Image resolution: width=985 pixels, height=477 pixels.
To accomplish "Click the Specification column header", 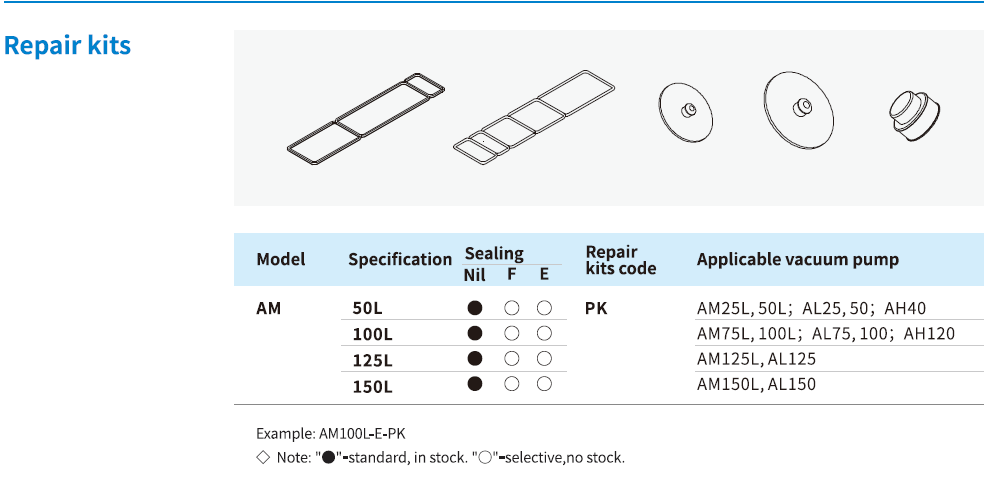I will (400, 259).
